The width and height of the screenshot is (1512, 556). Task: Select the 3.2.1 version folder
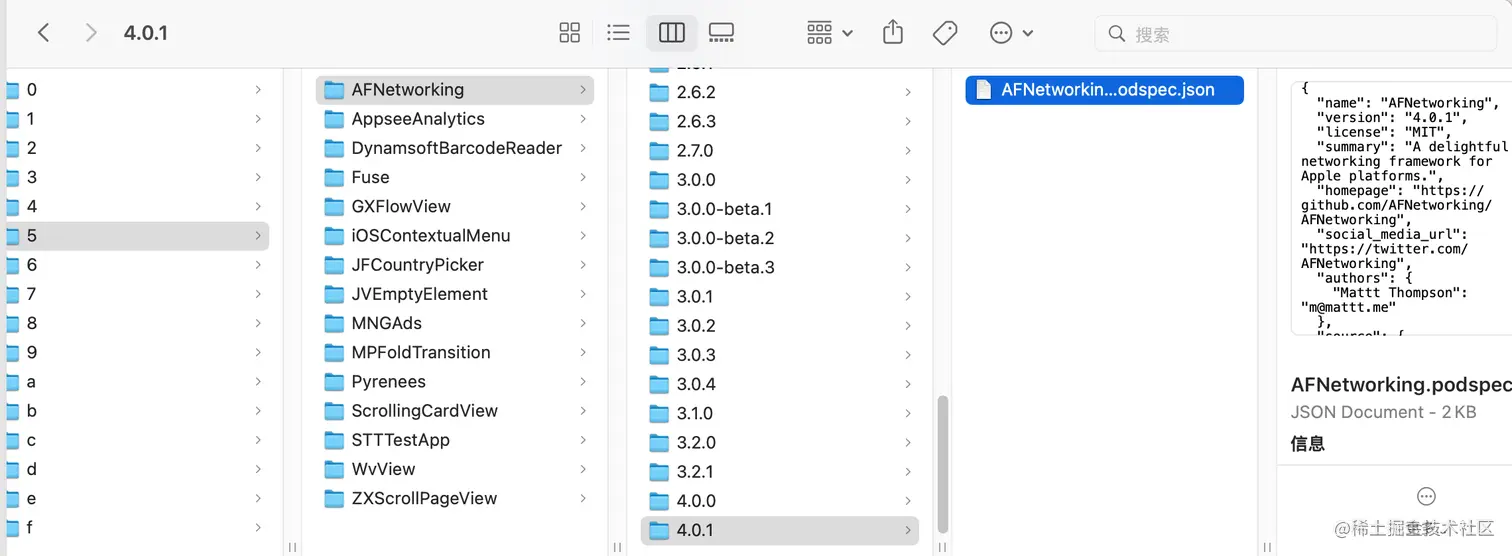780,472
